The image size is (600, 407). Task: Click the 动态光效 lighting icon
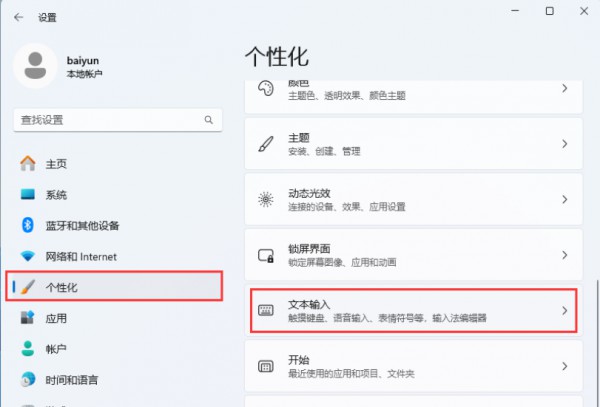[266, 199]
